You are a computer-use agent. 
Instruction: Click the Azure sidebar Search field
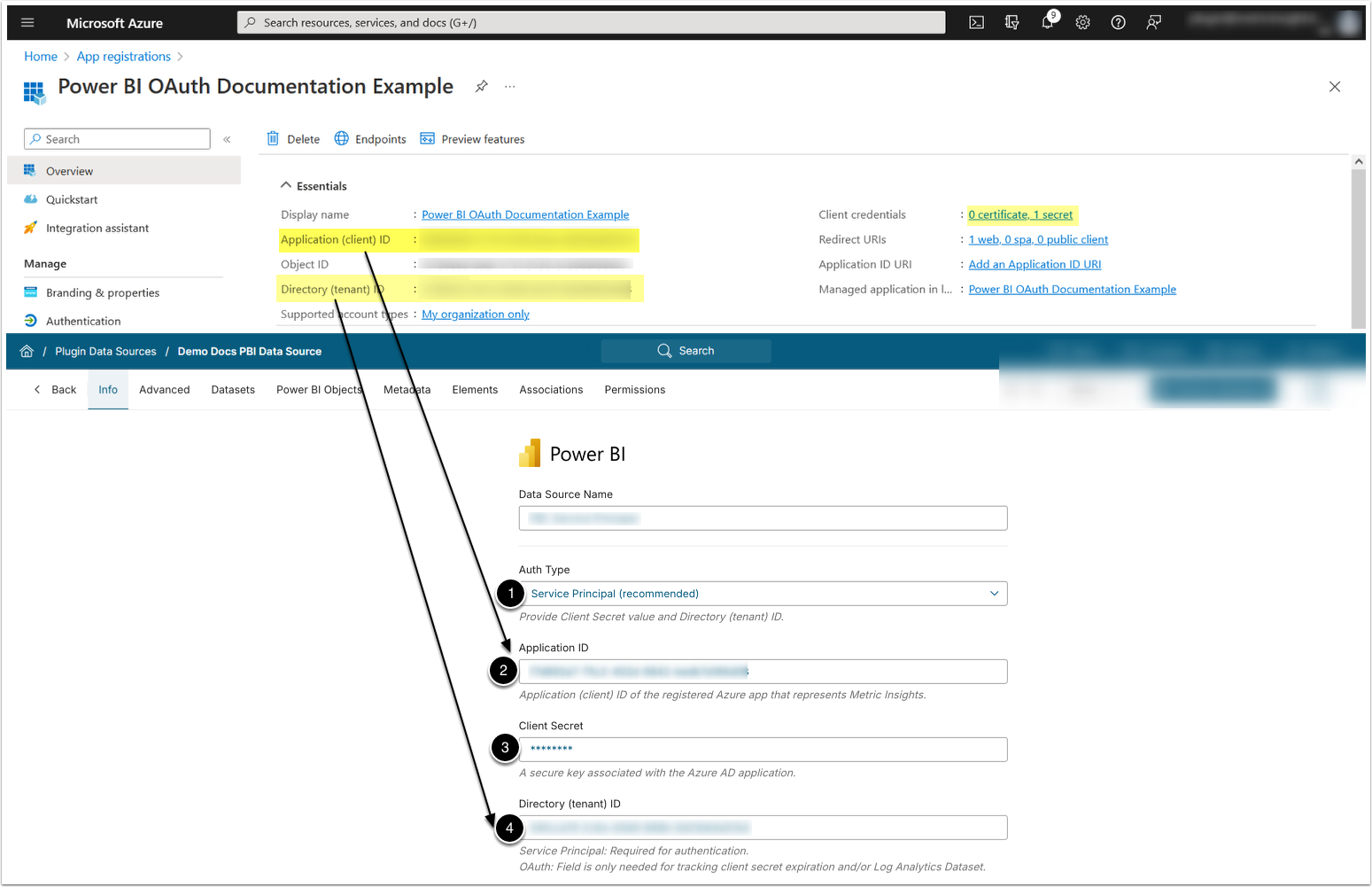(117, 139)
